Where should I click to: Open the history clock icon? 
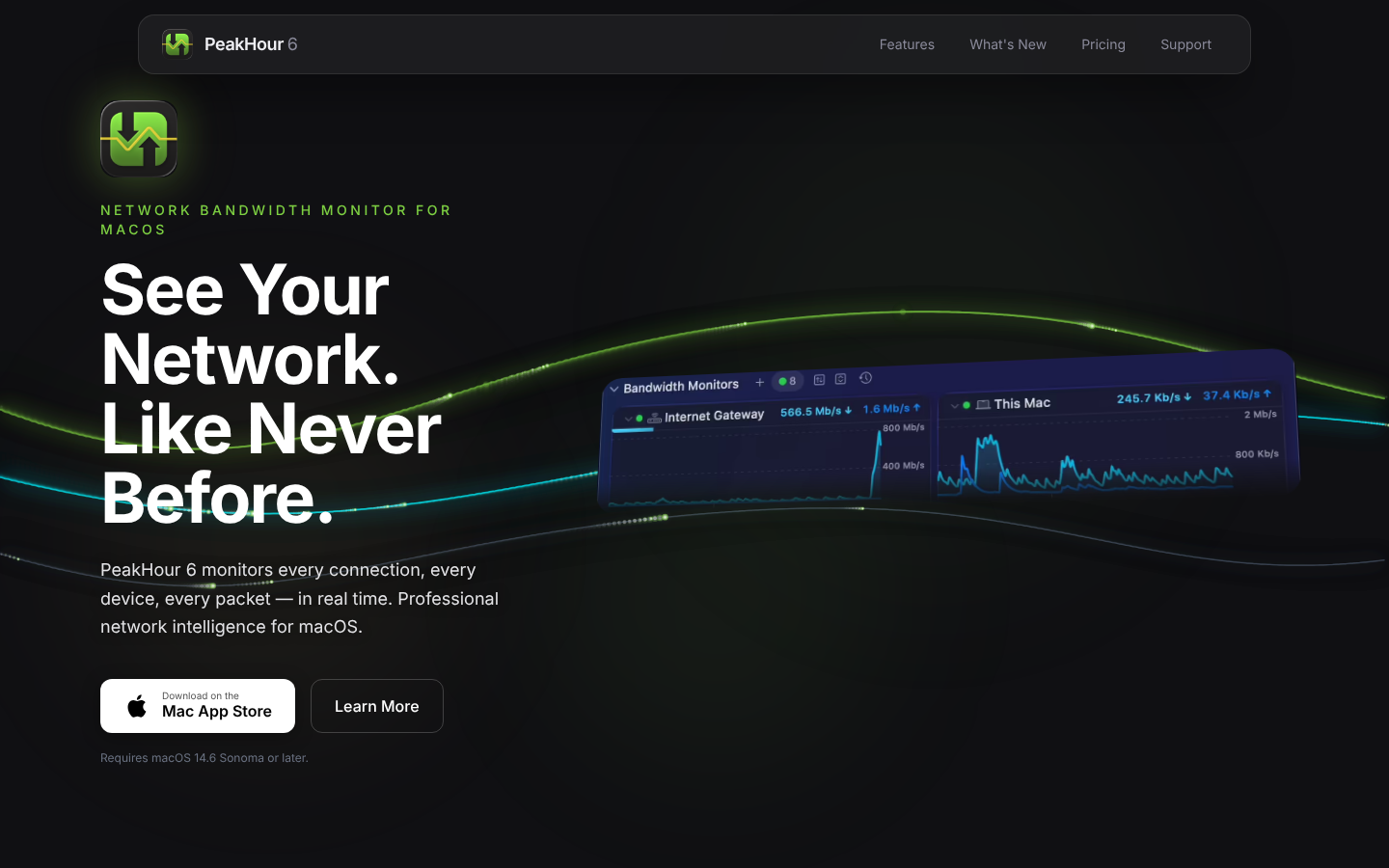(865, 378)
